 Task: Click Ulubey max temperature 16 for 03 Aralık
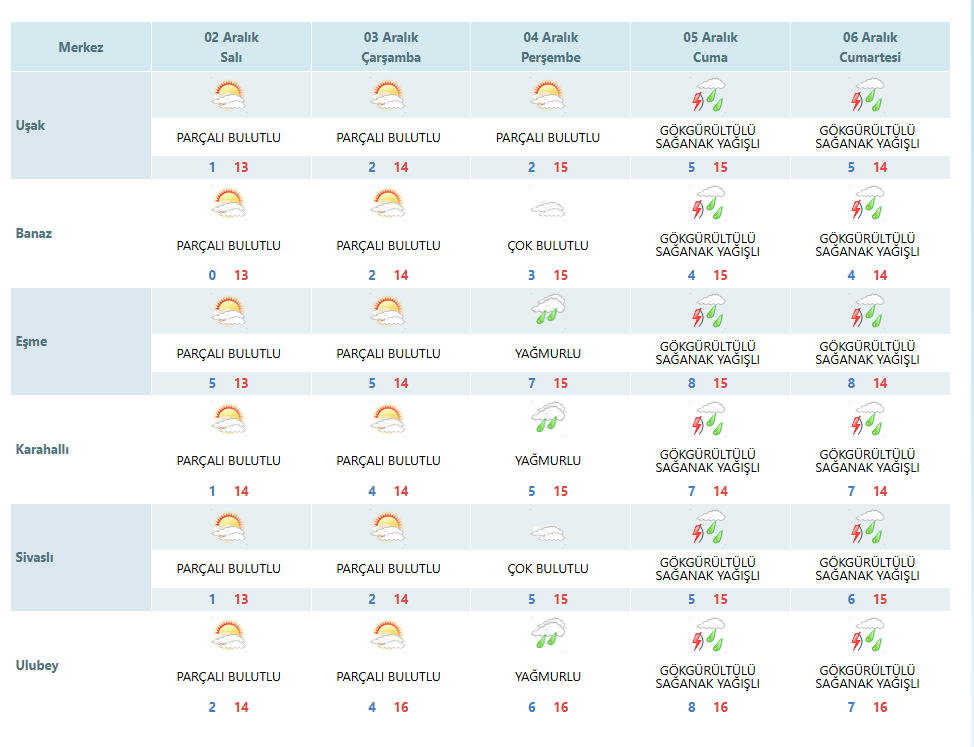(x=401, y=707)
